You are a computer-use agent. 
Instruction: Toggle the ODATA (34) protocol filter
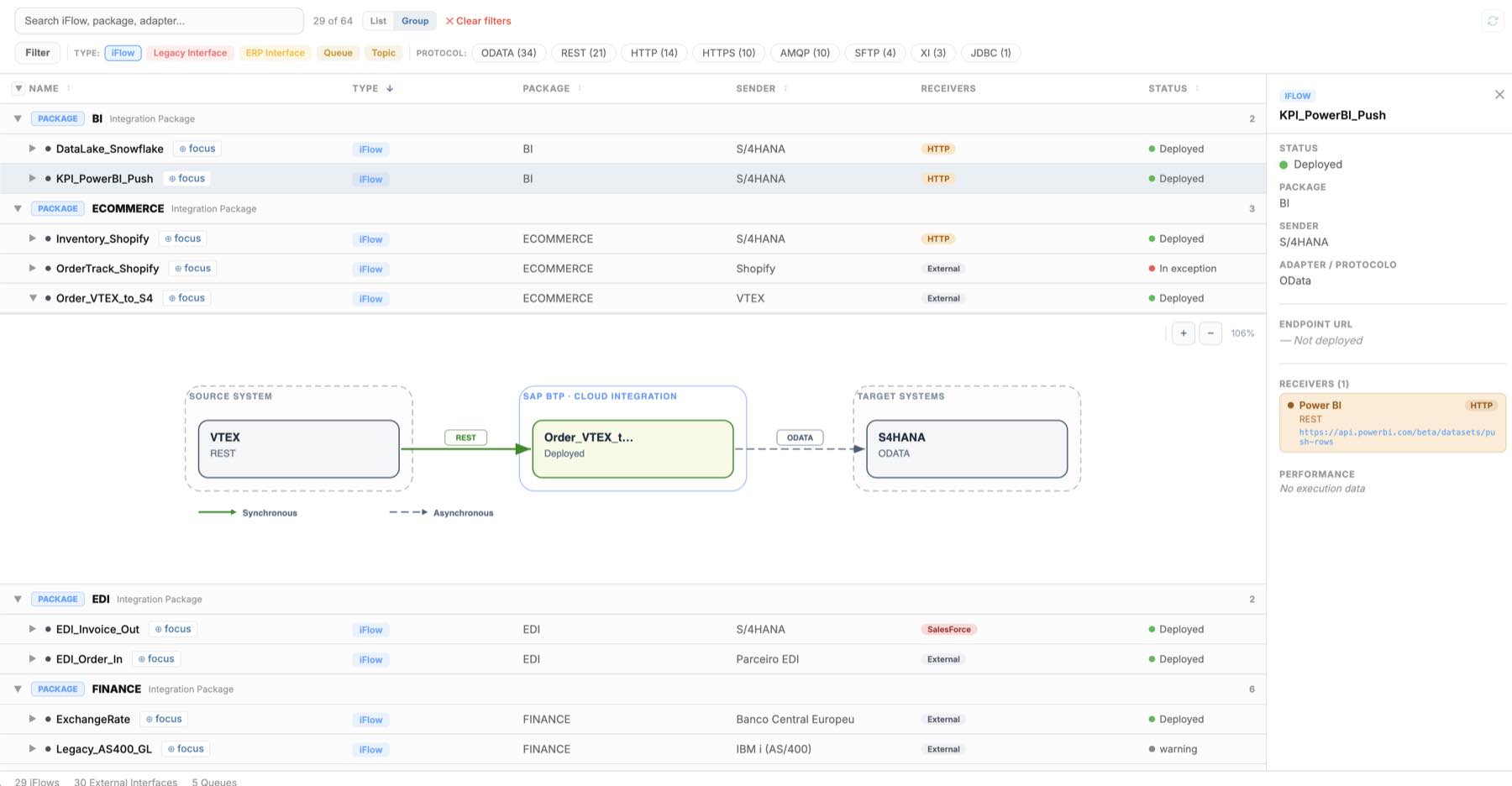click(x=508, y=53)
